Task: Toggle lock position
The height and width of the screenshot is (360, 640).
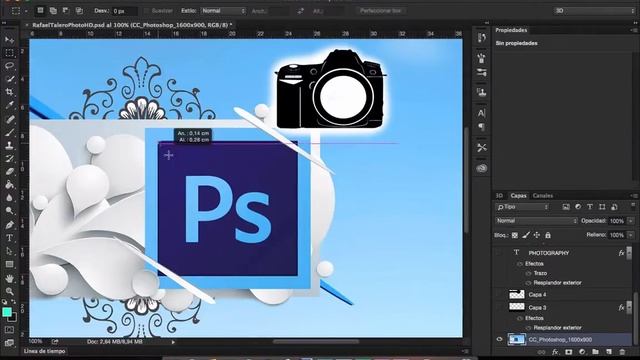Action: (537, 235)
